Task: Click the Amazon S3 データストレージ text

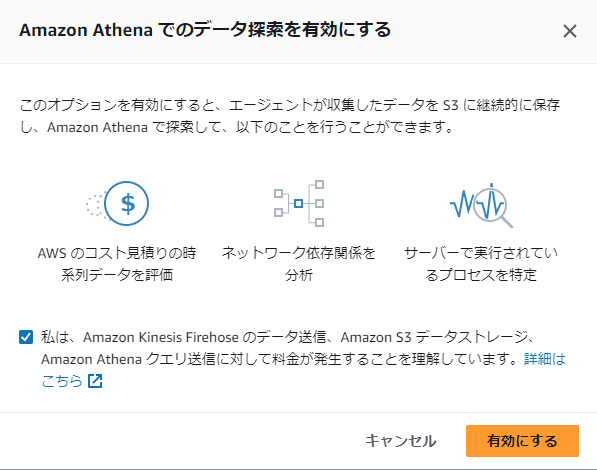Action: click(x=435, y=337)
